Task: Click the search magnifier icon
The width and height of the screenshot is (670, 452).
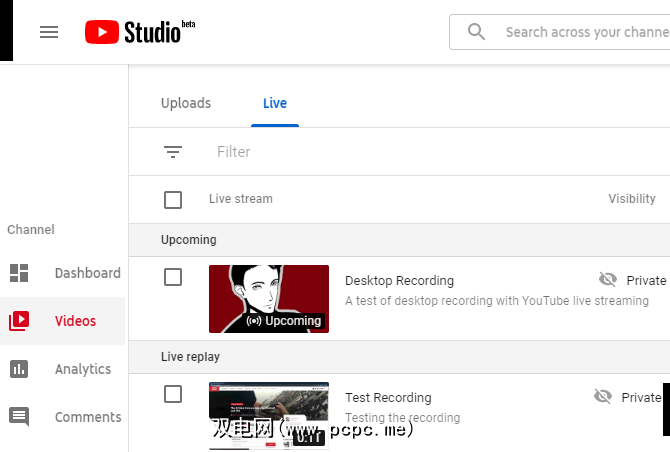Action: [477, 32]
